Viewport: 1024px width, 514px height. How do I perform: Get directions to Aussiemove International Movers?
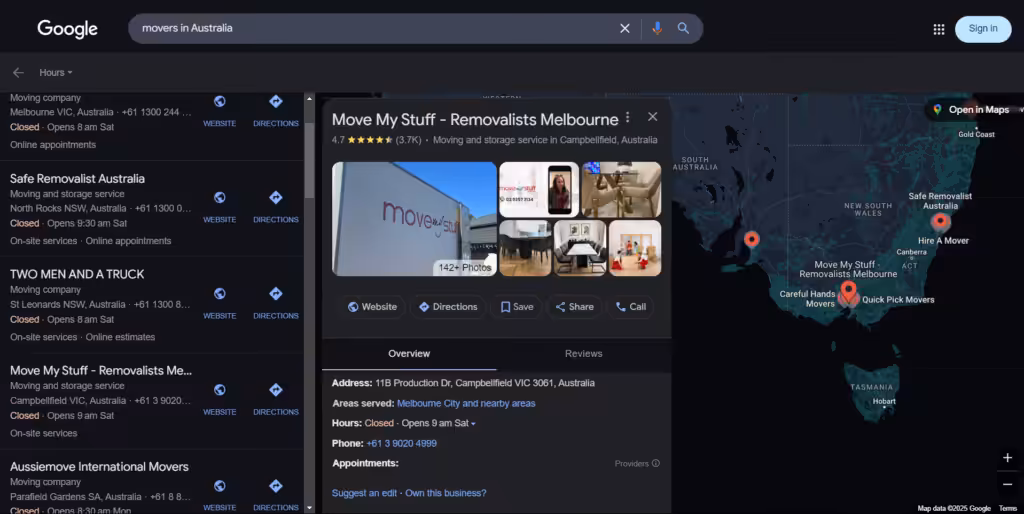276,486
